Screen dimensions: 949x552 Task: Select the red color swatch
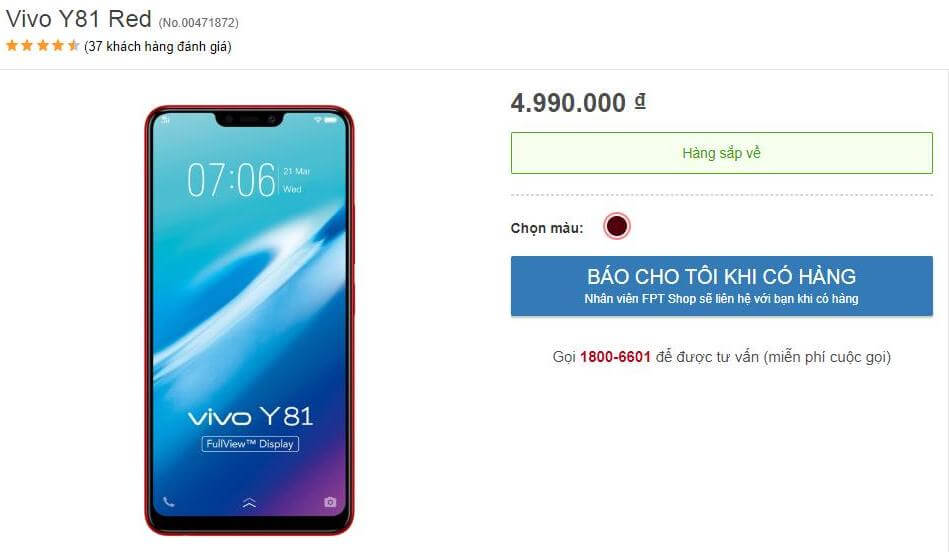(x=617, y=226)
